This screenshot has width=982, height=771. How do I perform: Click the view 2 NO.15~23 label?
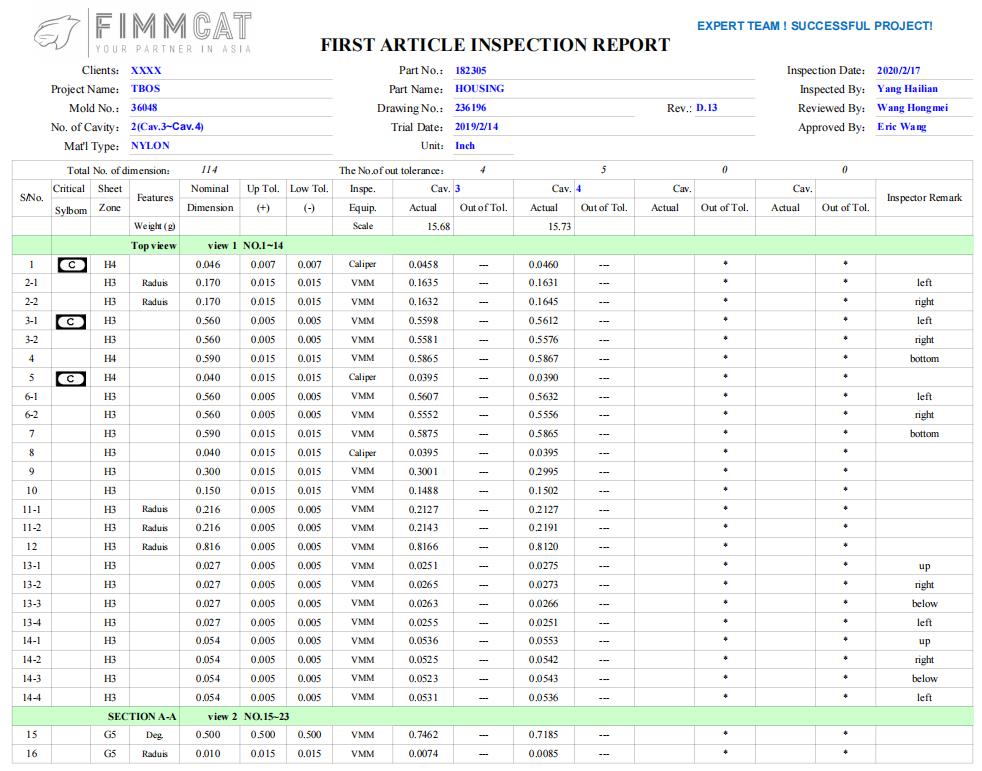click(248, 717)
